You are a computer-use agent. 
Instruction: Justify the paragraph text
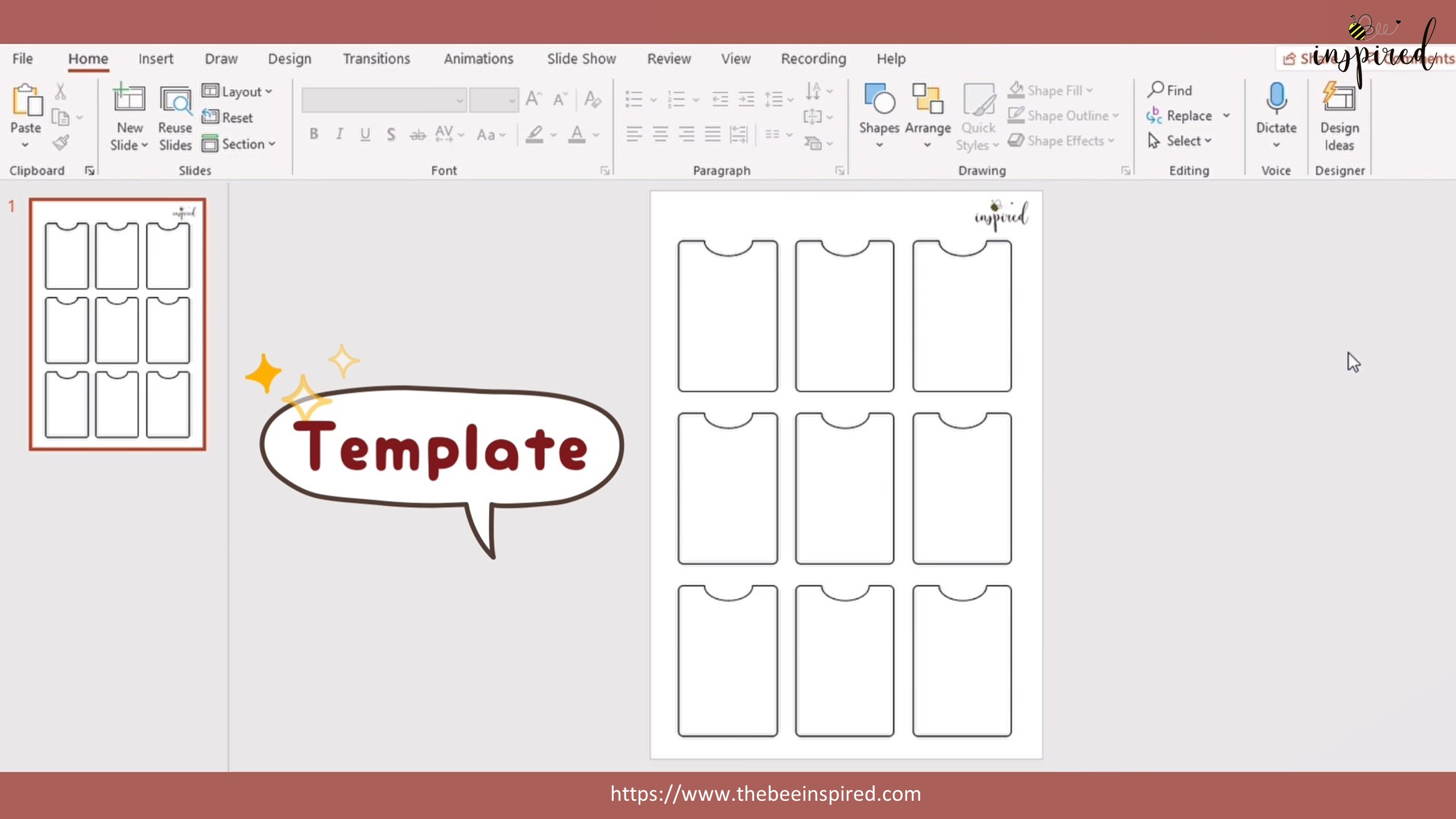pyautogui.click(x=713, y=134)
